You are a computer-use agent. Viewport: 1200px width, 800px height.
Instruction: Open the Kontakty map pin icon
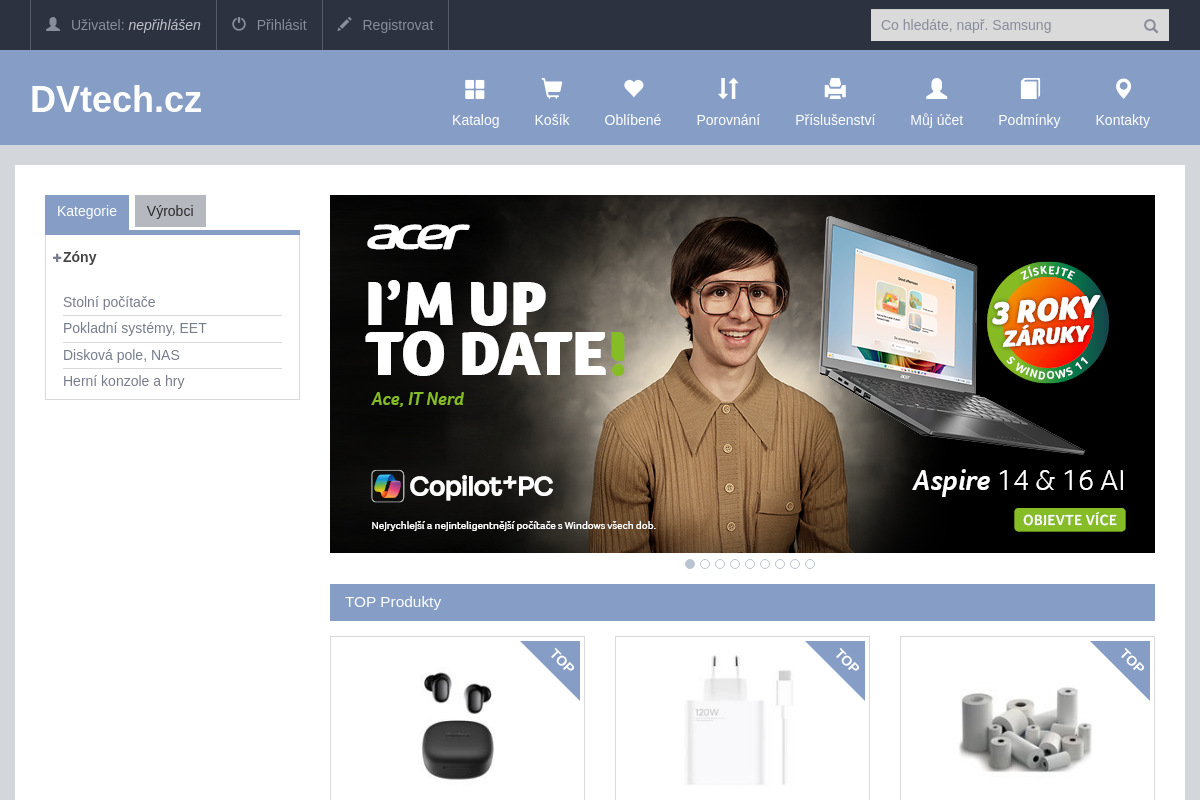[1122, 90]
